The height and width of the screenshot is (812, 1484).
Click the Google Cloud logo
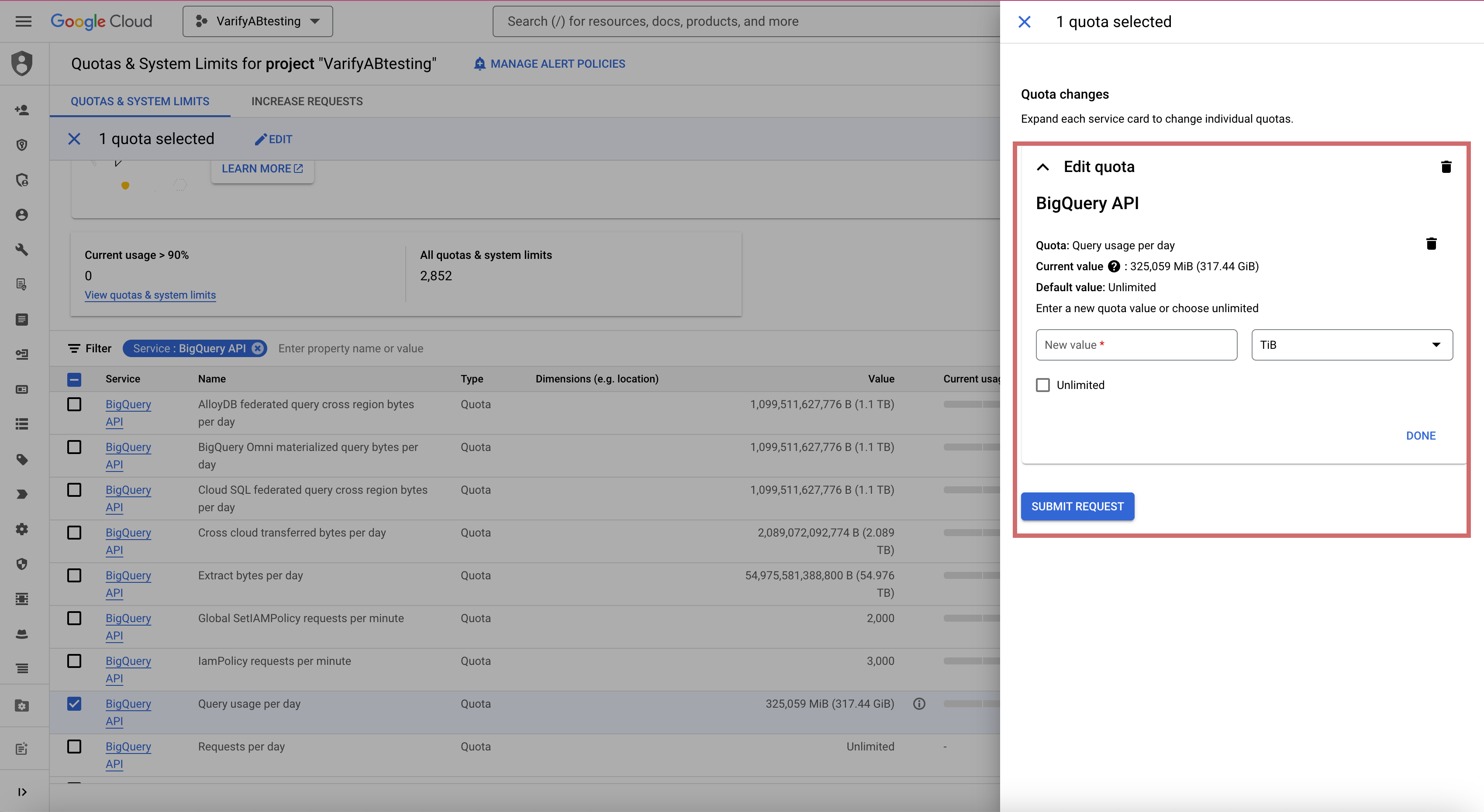pyautogui.click(x=101, y=21)
